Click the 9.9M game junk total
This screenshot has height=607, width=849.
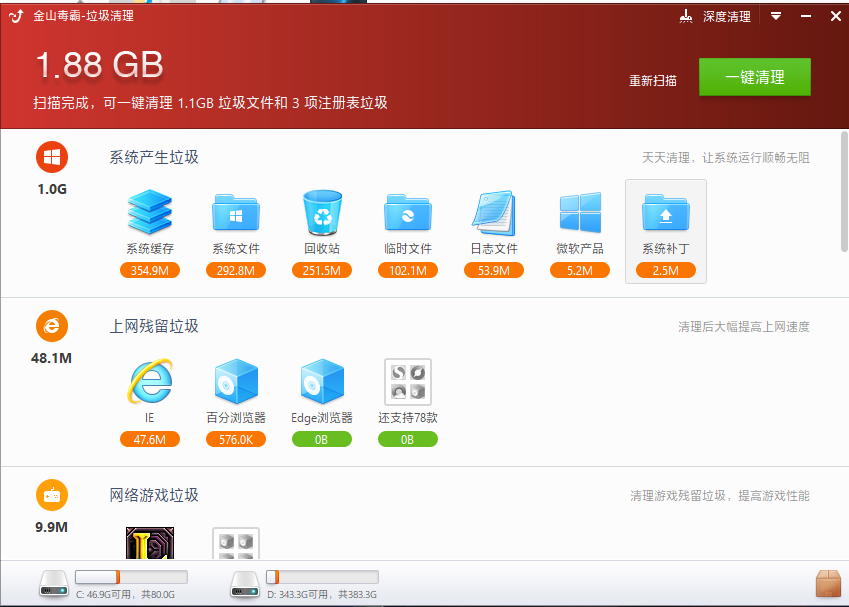pos(51,527)
